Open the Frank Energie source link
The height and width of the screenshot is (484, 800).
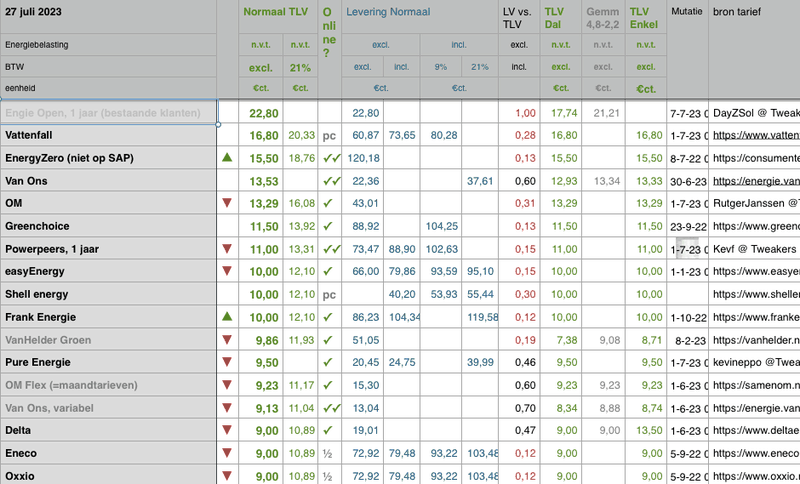(x=755, y=316)
